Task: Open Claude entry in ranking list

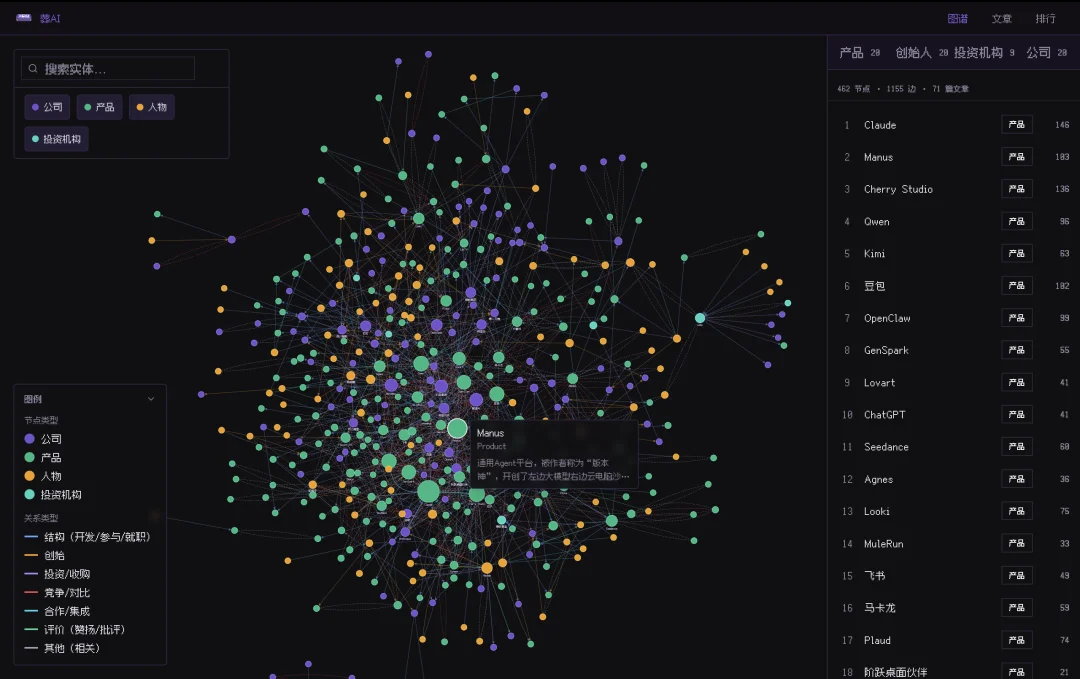Action: coord(880,125)
